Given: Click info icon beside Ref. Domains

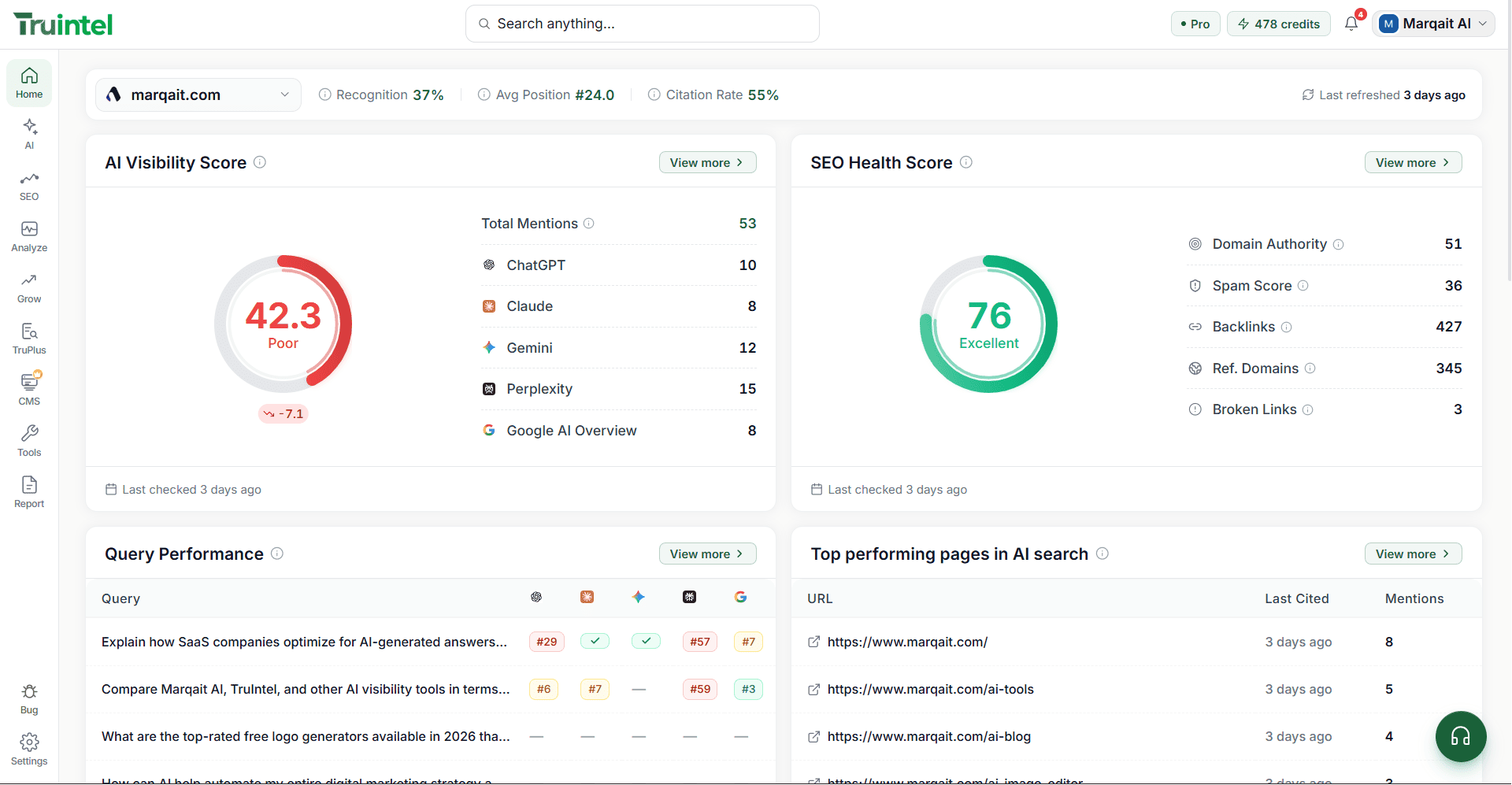Looking at the screenshot, I should 1310,368.
